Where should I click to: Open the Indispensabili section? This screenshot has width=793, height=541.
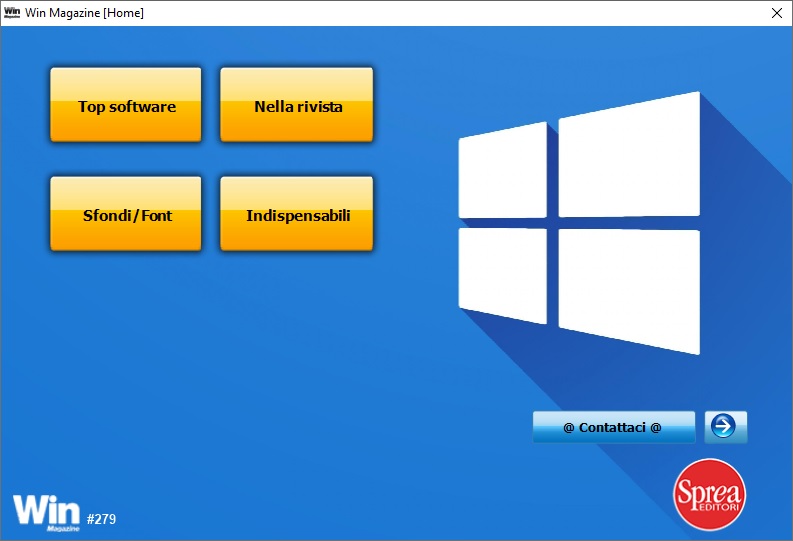tap(297, 213)
